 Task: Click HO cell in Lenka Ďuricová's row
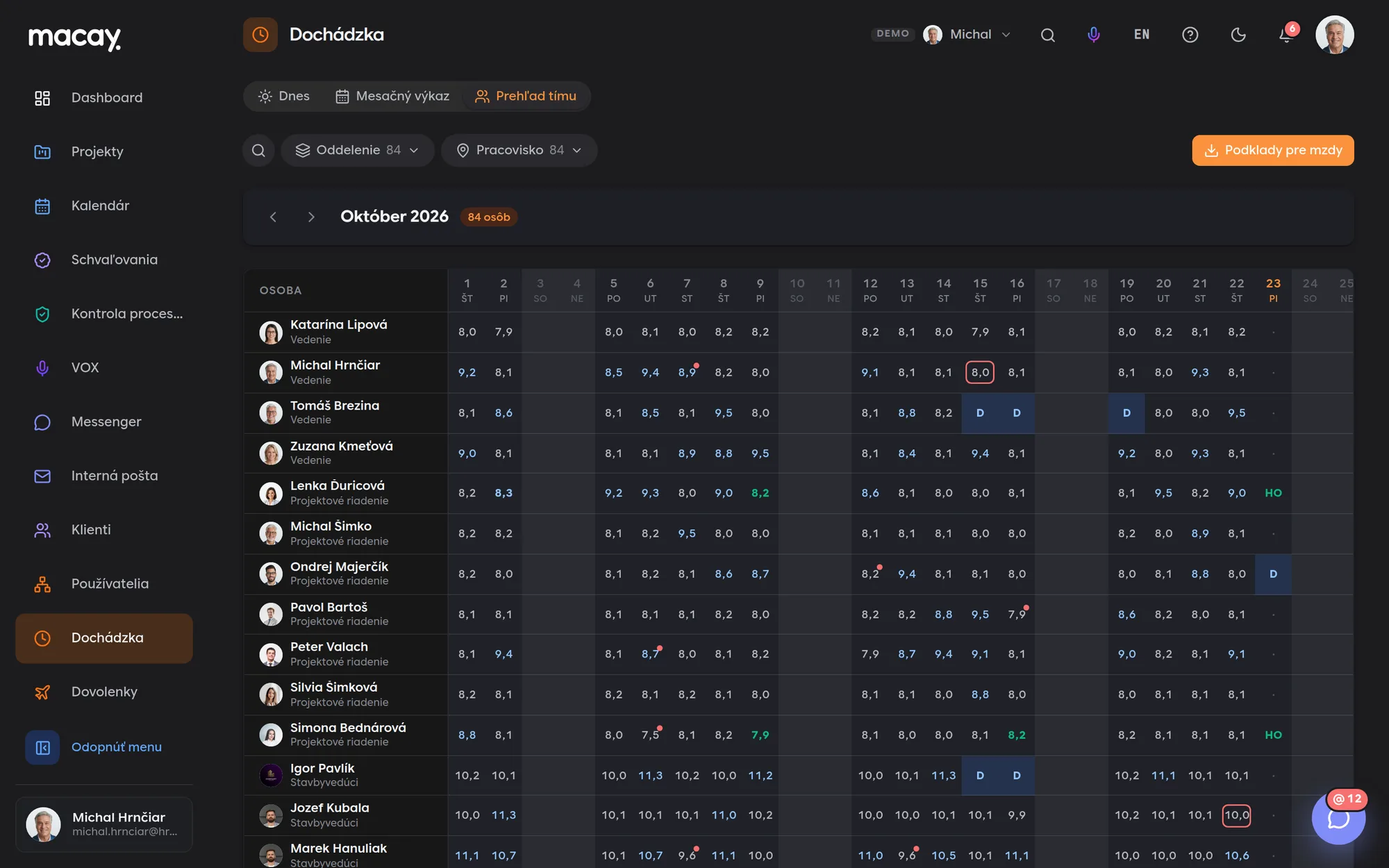1273,493
